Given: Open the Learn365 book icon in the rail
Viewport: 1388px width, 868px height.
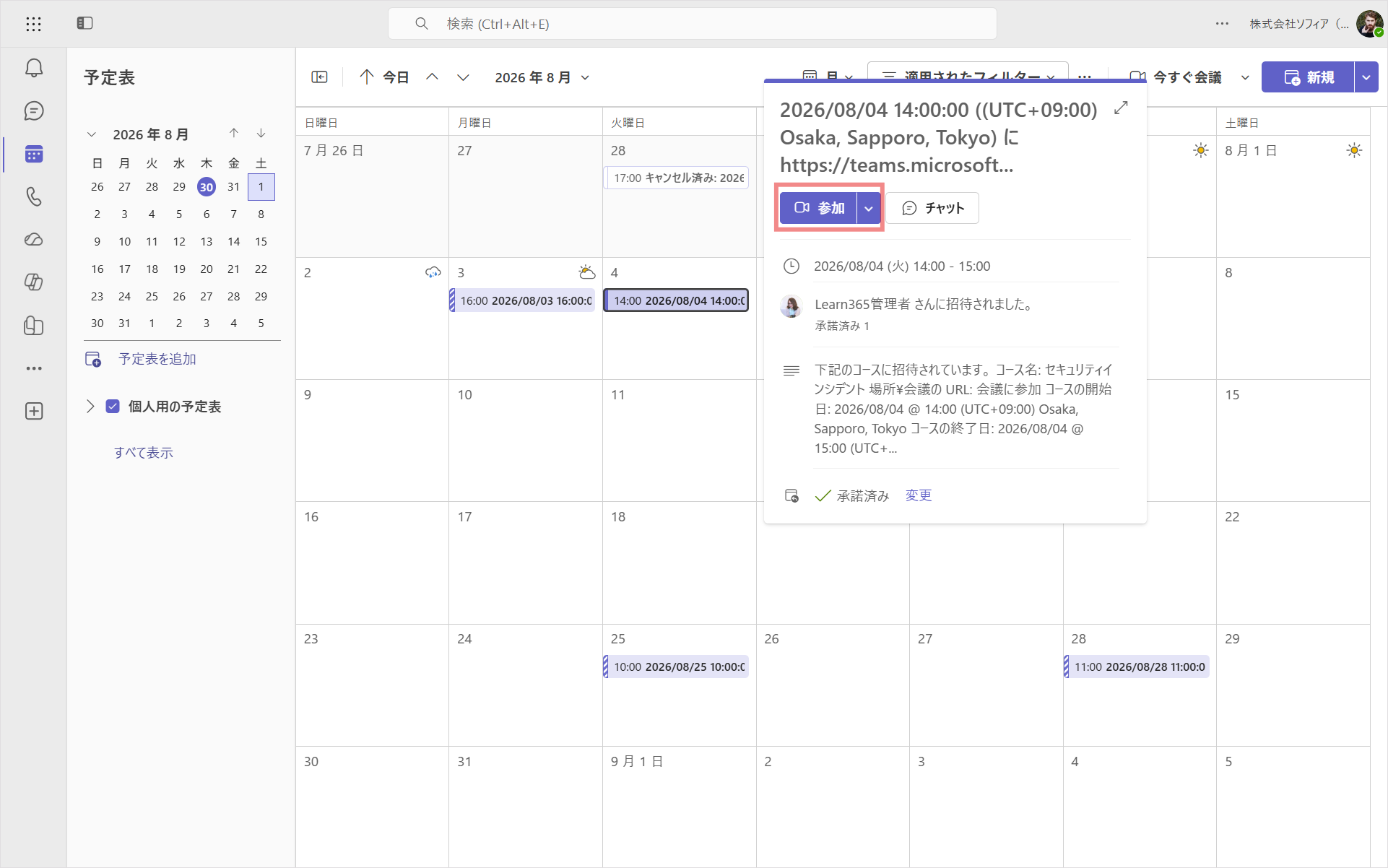Looking at the screenshot, I should 34,325.
